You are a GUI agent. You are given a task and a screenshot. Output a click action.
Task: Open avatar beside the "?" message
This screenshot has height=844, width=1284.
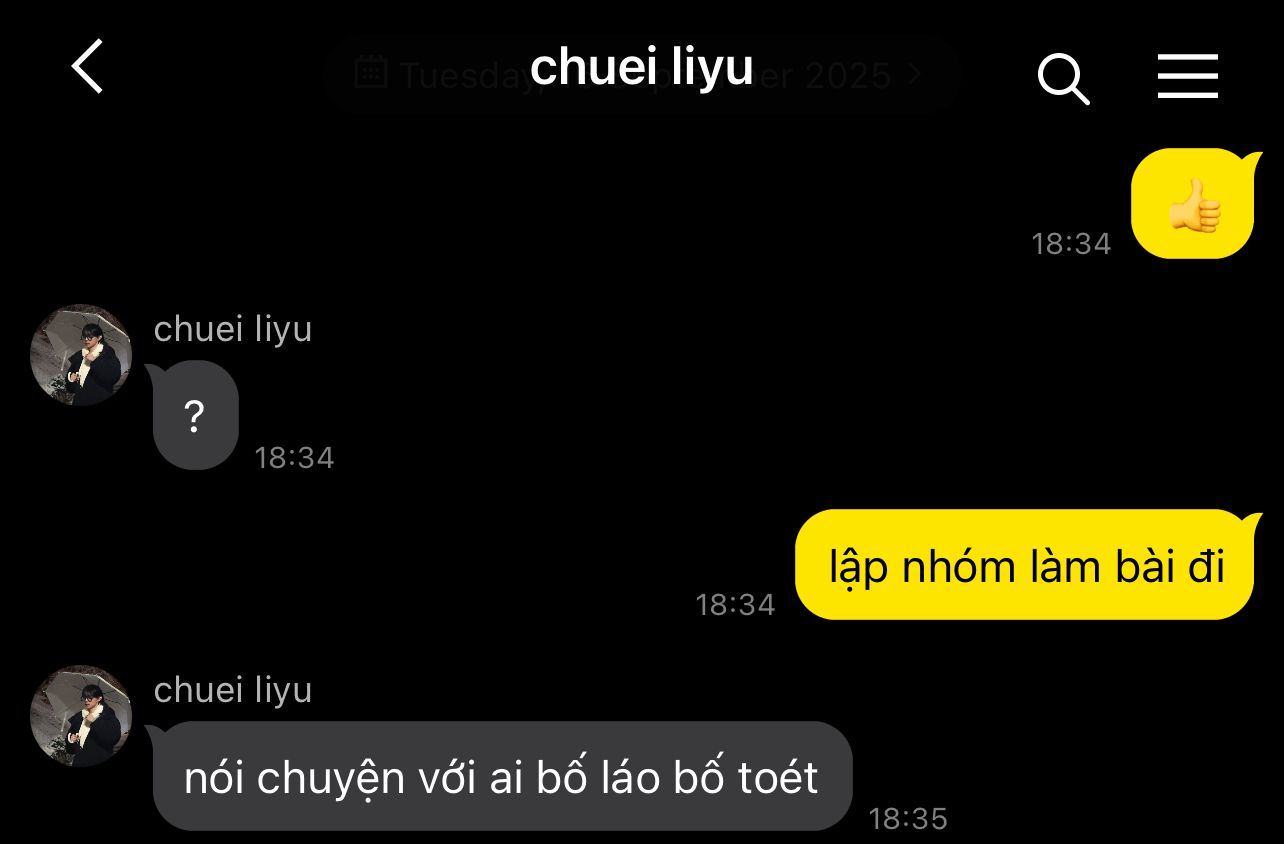tap(81, 355)
